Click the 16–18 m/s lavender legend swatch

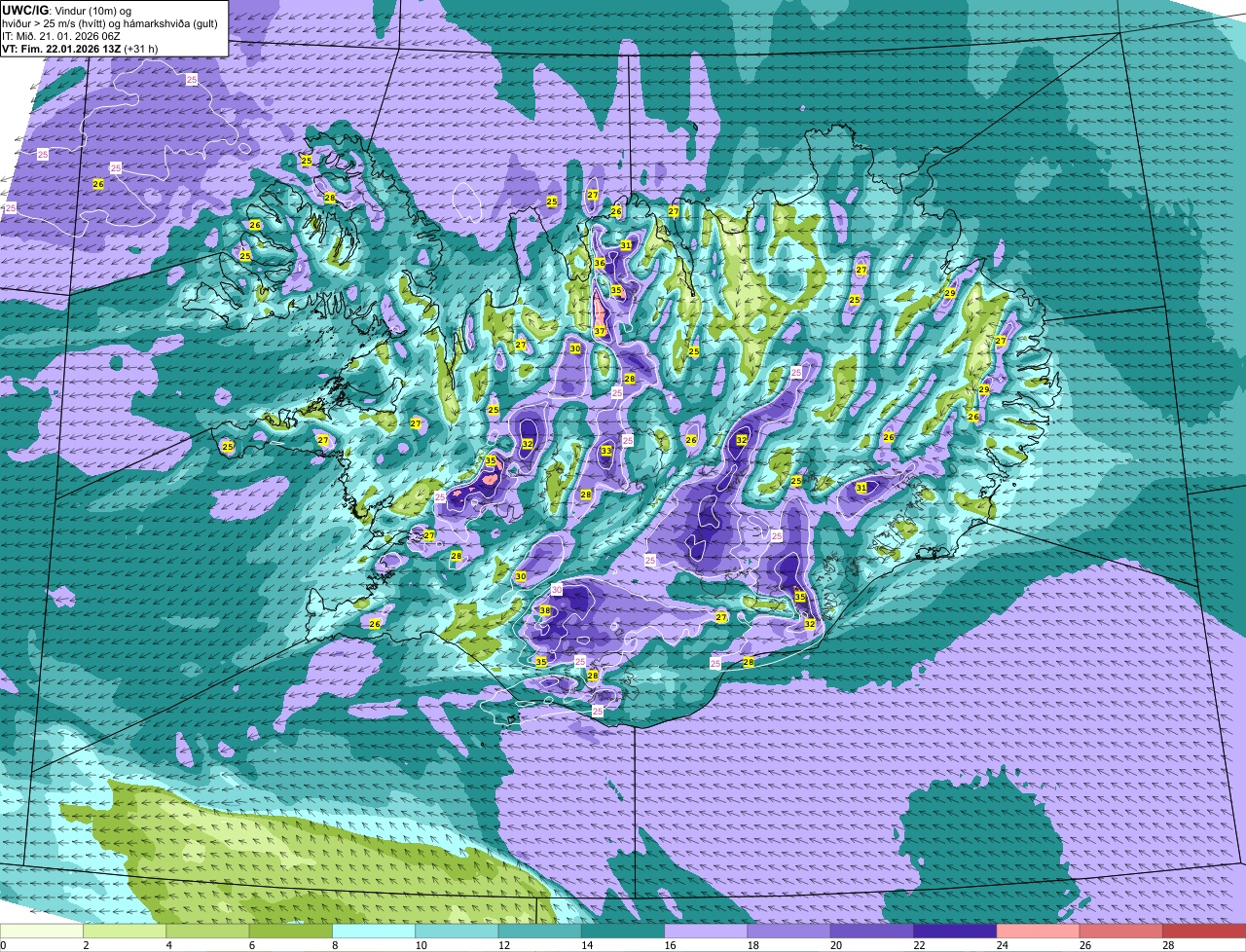[x=706, y=932]
